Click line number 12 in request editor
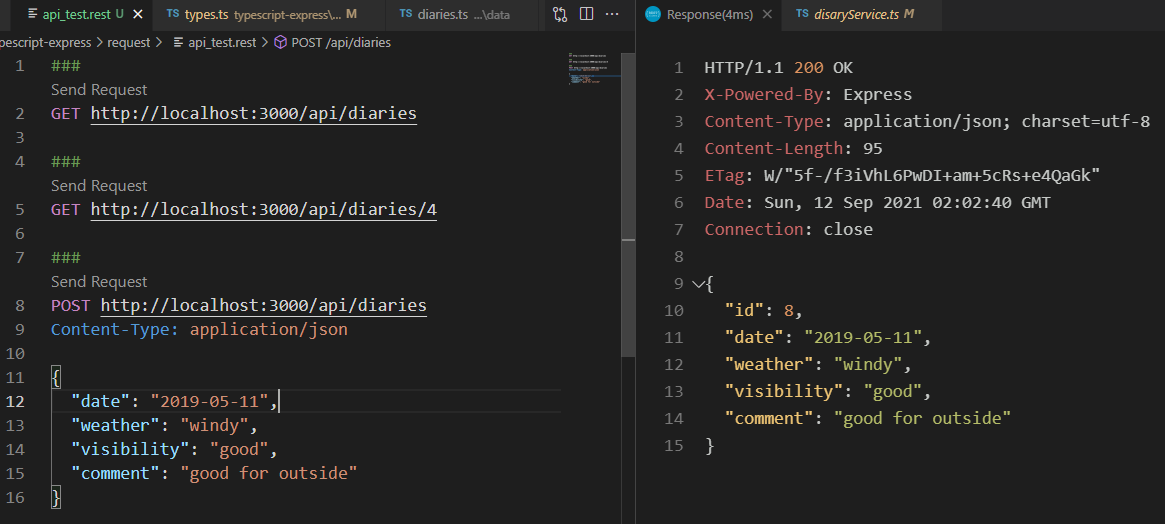The height and width of the screenshot is (524, 1165). 16,401
